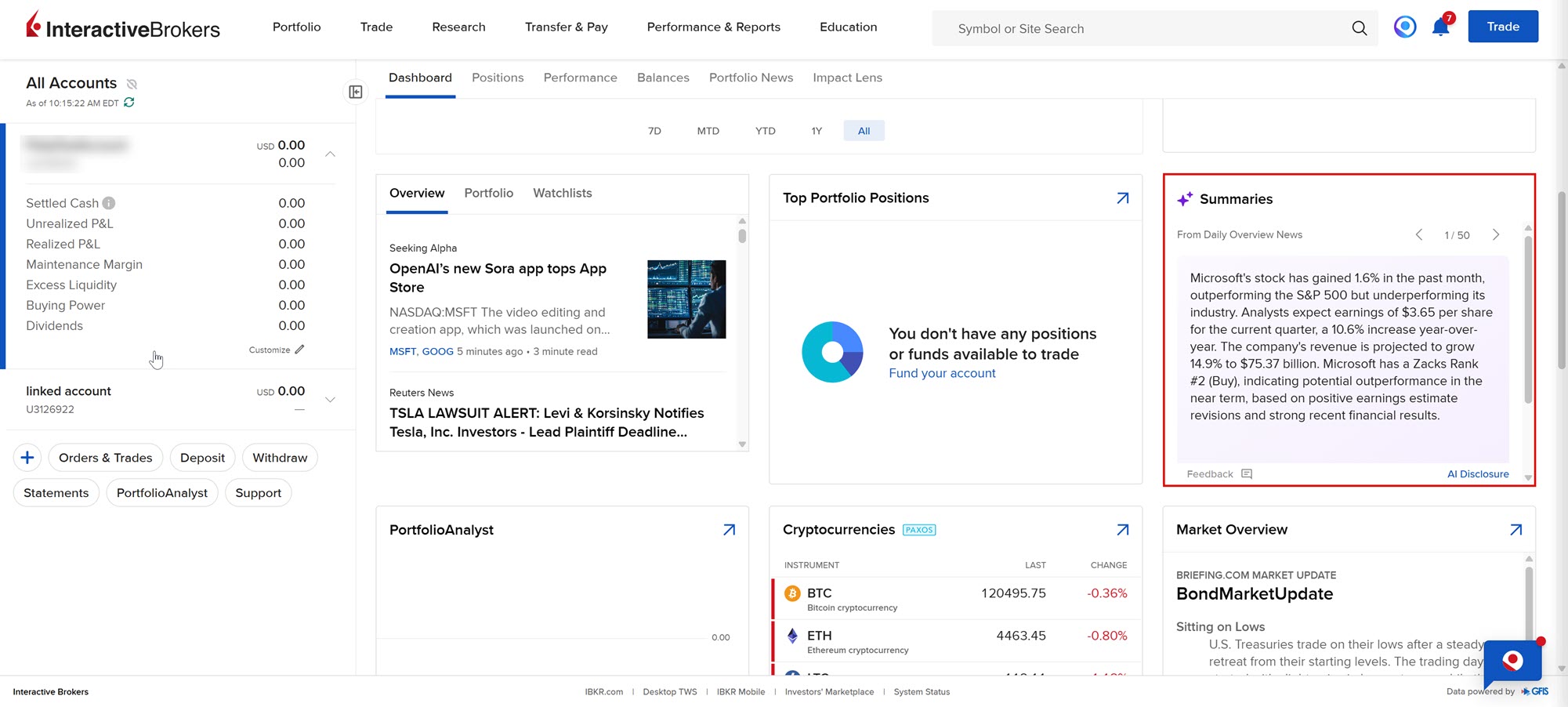Select the 7D time range
The image size is (1568, 707).
click(x=654, y=131)
